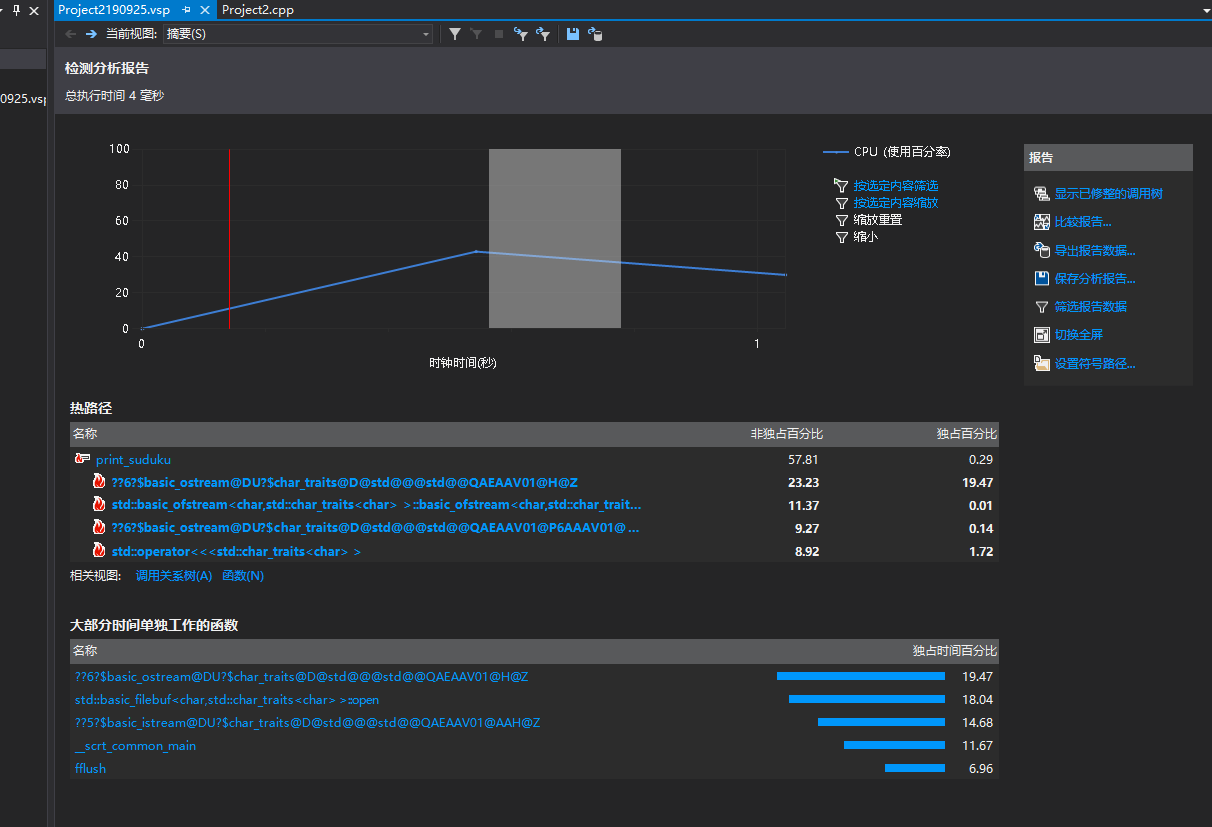Click the 比较报告 compare report icon
The width and height of the screenshot is (1212, 827).
1041,222
